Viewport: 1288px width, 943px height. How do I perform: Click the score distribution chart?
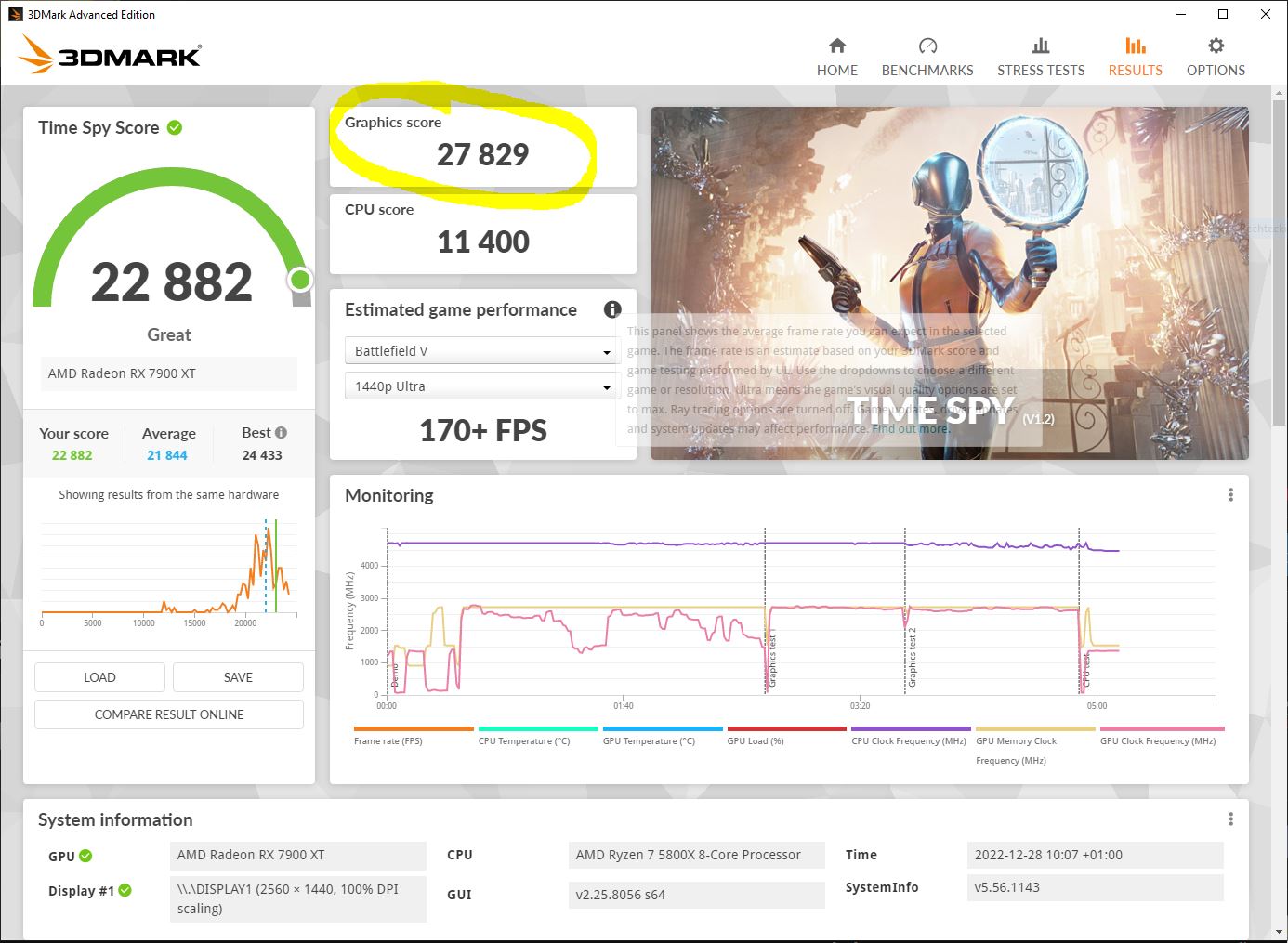169,571
